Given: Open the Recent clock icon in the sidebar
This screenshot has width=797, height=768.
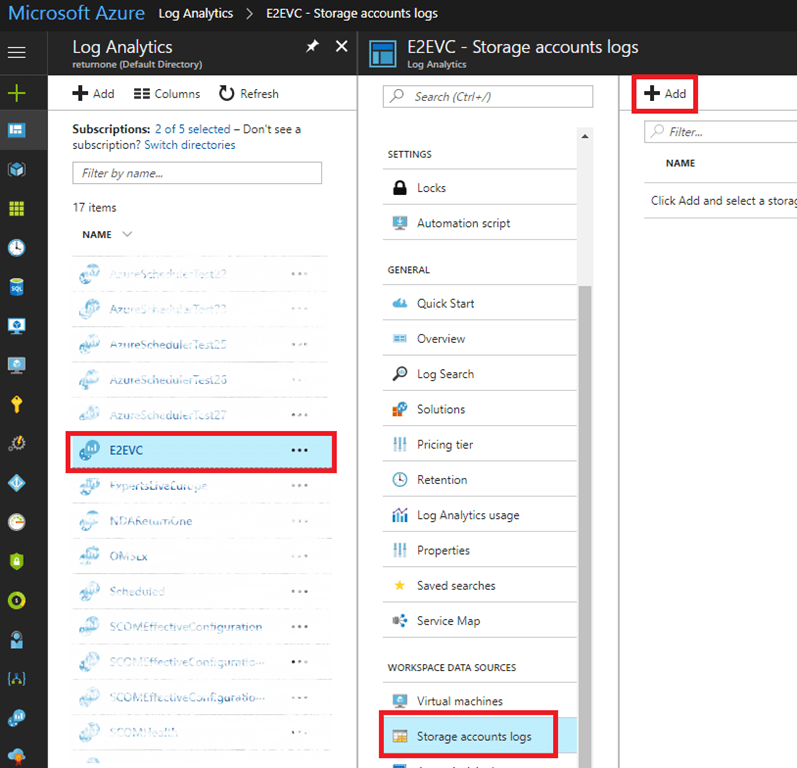Looking at the screenshot, I should coord(17,248).
